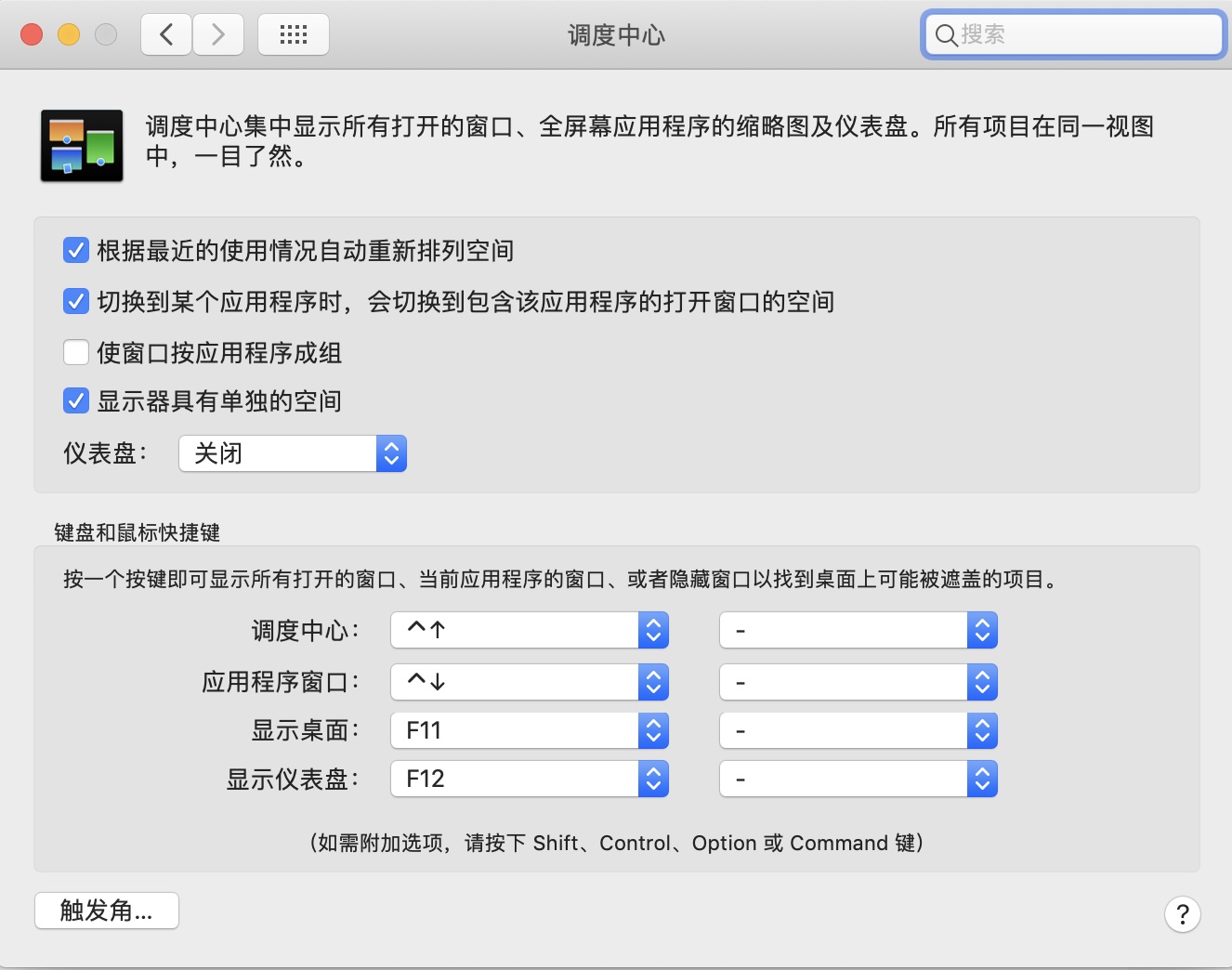Open 显示仪表盘 mouse shortcut dropdown

858,779
